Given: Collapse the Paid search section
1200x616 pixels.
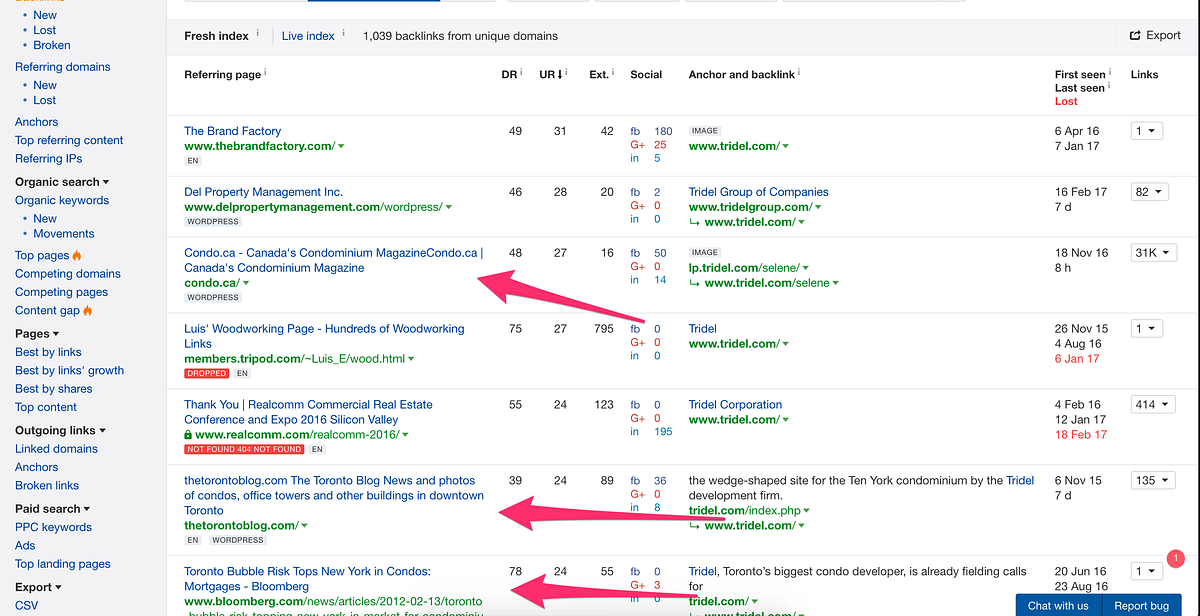Looking at the screenshot, I should point(54,509).
